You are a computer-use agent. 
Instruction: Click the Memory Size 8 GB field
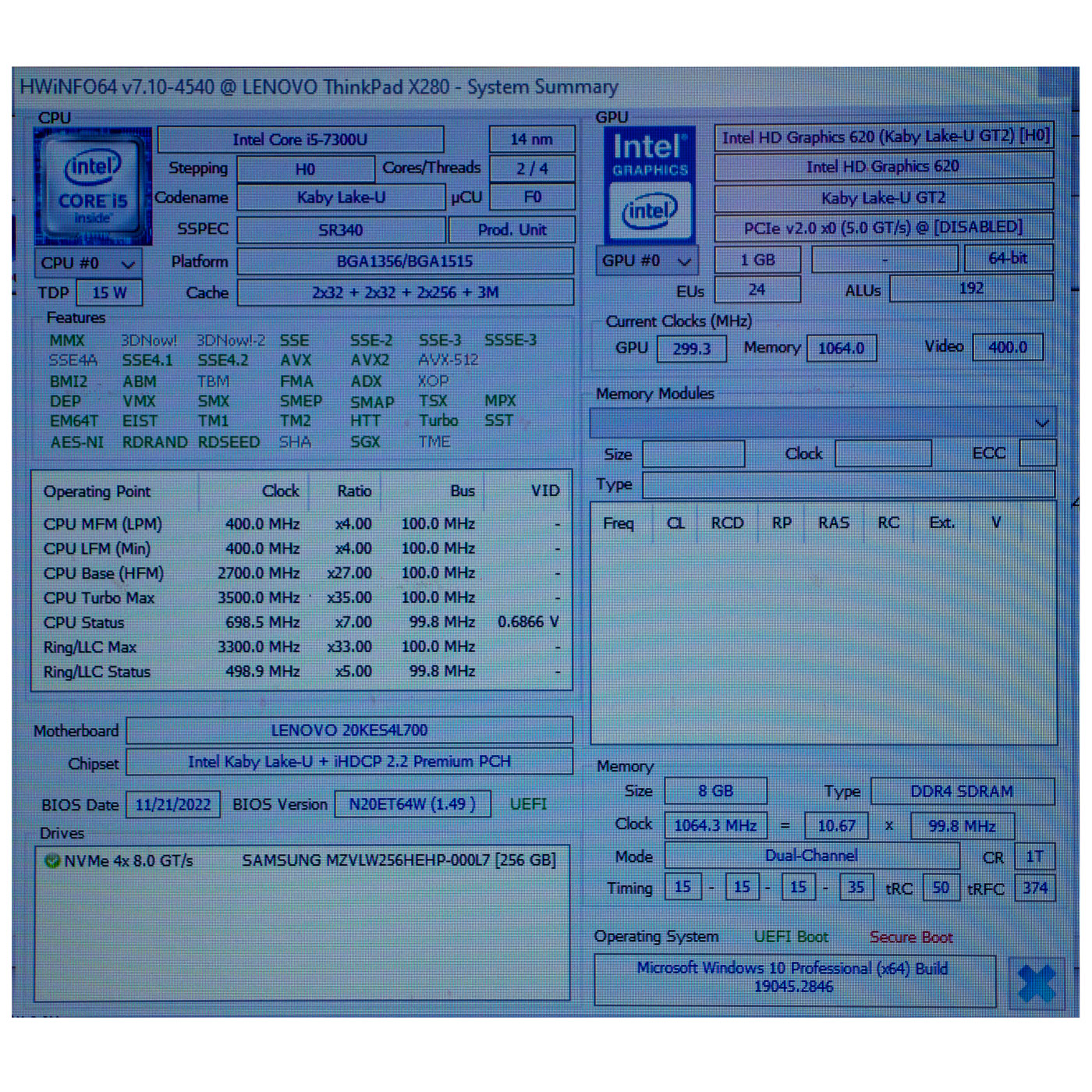715,791
